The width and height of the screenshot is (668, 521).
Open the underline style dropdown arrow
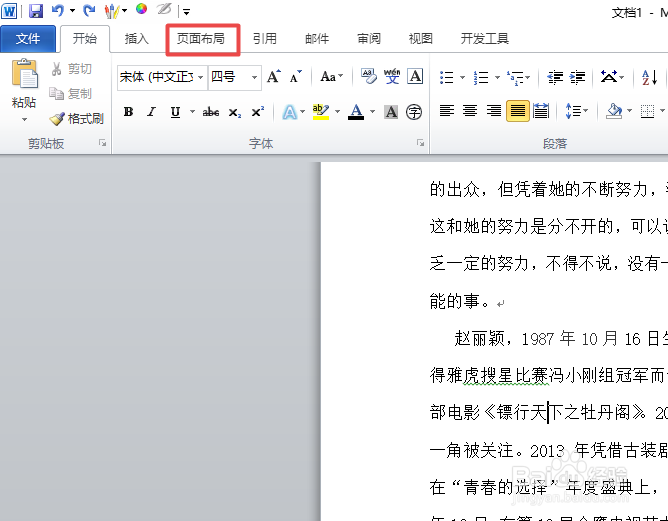[x=192, y=112]
